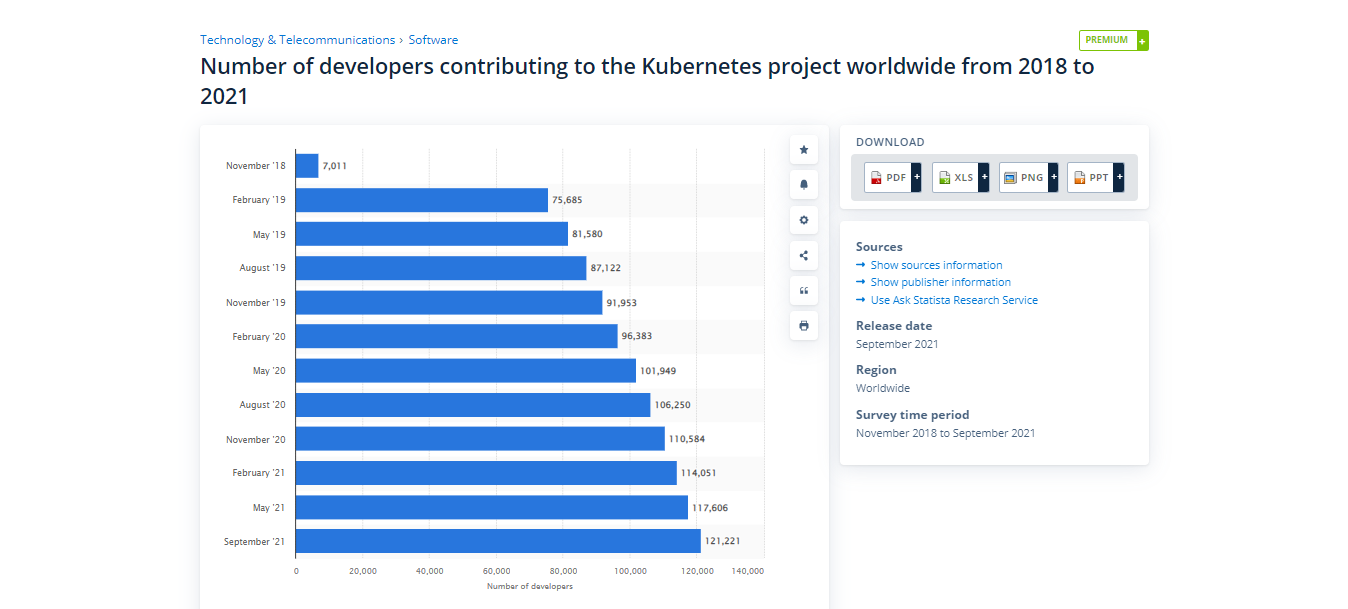Screen dimensions: 1348x609
Task: Click the quotation citation icon
Action: [x=803, y=290]
